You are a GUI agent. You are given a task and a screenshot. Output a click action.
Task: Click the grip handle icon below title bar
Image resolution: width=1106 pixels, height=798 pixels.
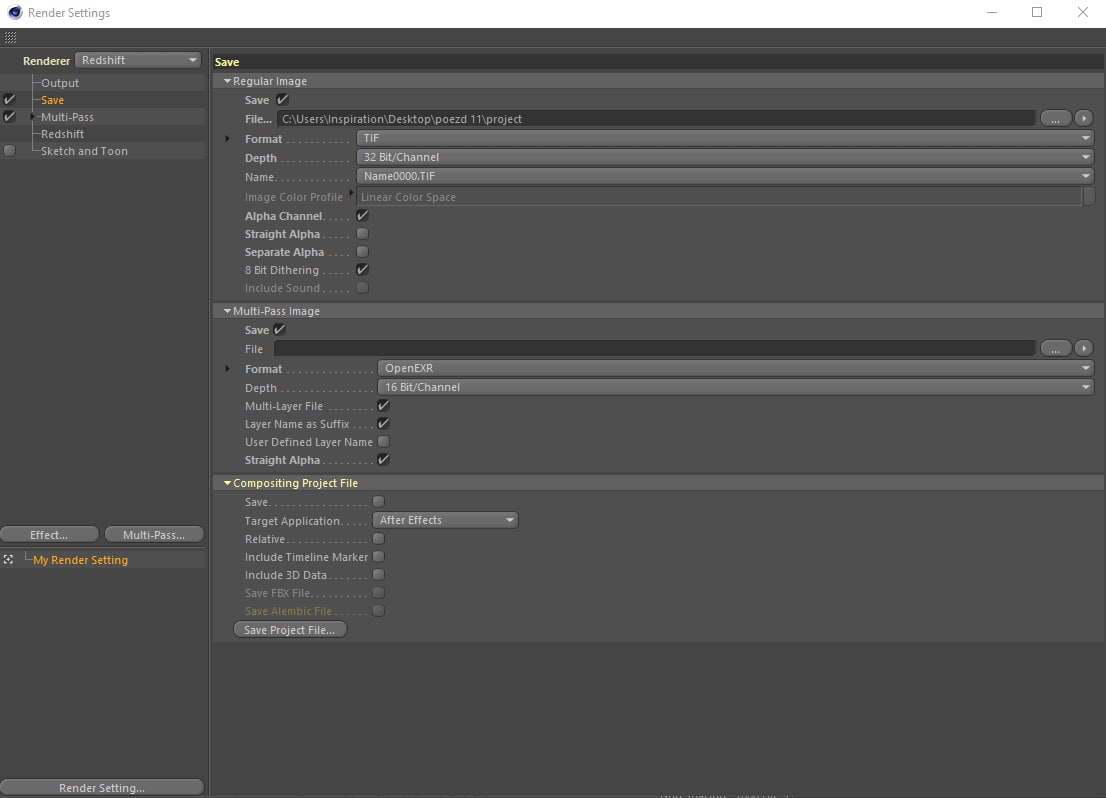pos(10,38)
